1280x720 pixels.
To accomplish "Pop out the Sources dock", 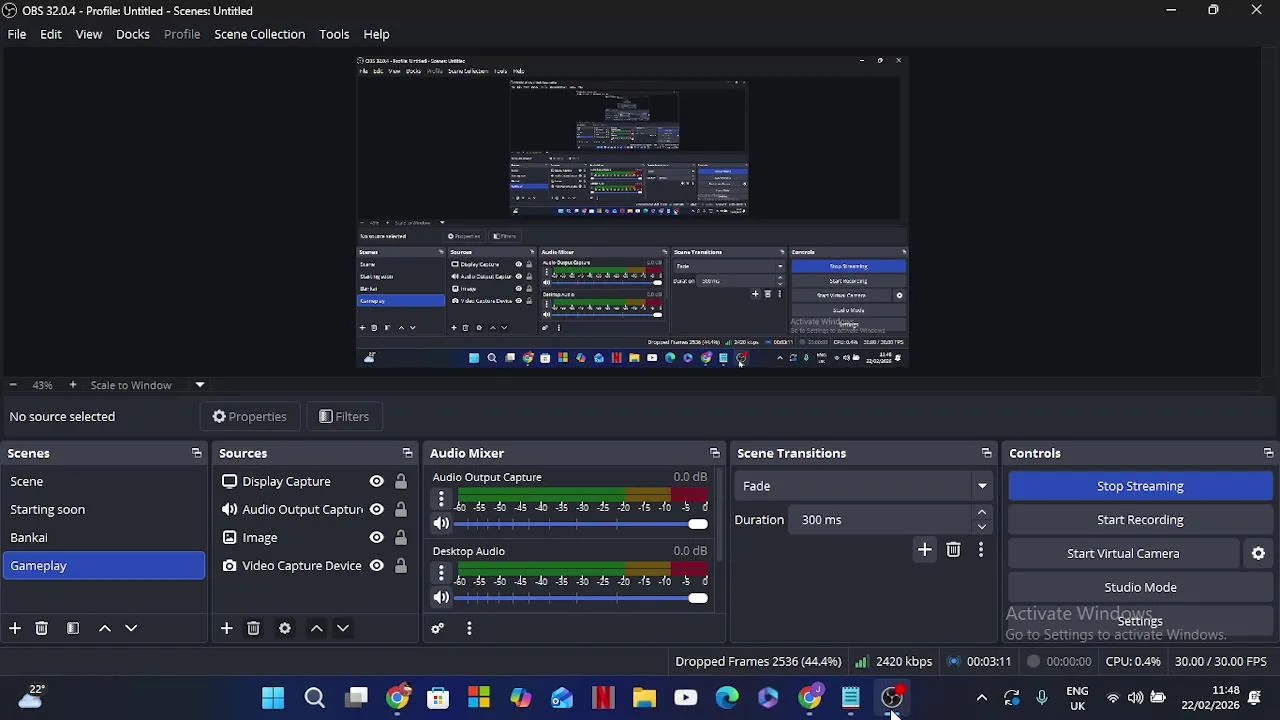I will [407, 453].
